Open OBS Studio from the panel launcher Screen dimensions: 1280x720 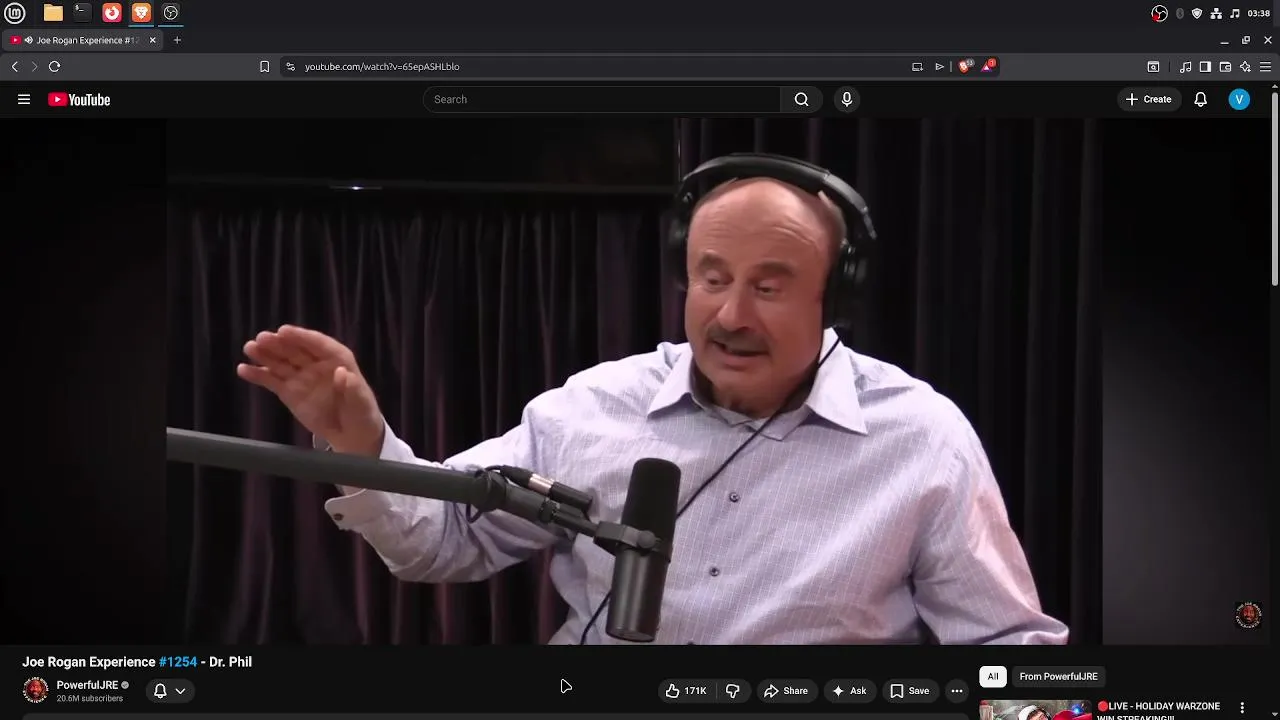[171, 13]
